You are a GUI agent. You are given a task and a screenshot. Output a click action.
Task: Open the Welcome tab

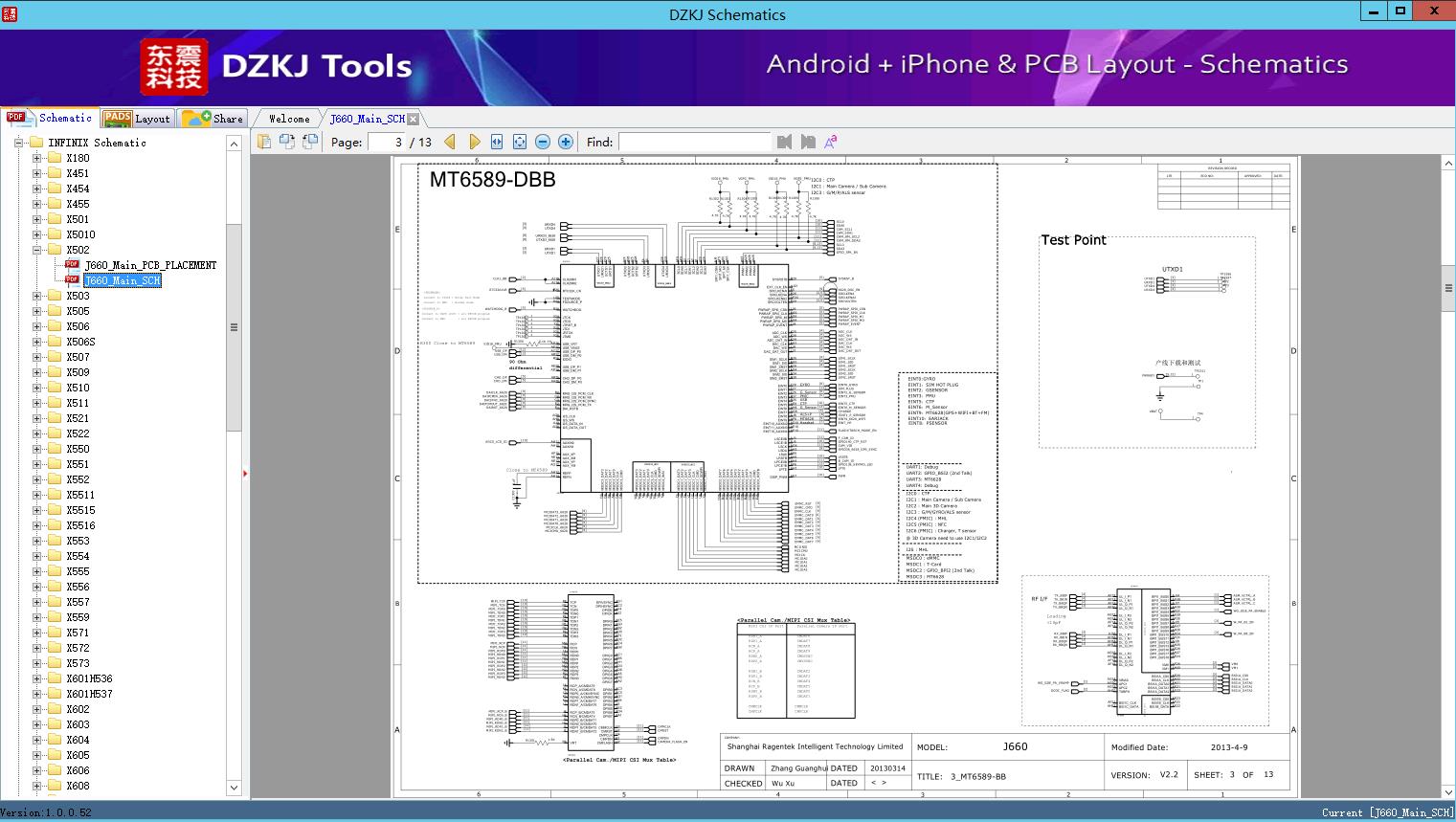[289, 119]
